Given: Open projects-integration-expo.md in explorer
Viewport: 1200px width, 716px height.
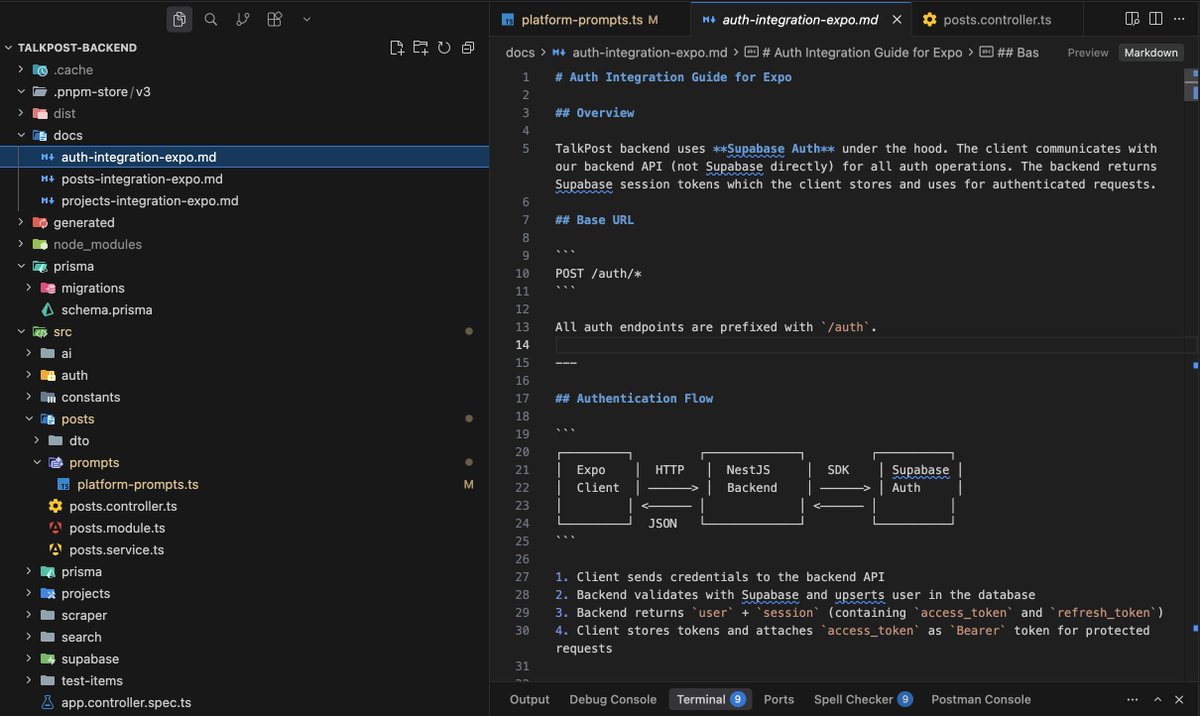Looking at the screenshot, I should click(150, 201).
